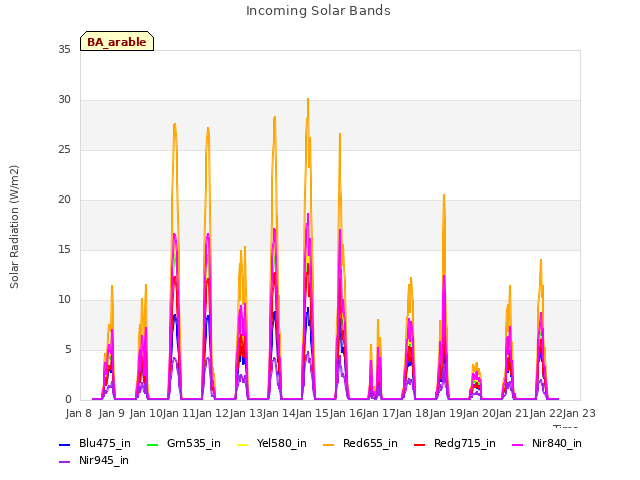
Task: Click the orange Jan 19 peak near 20
Action: click(x=444, y=195)
